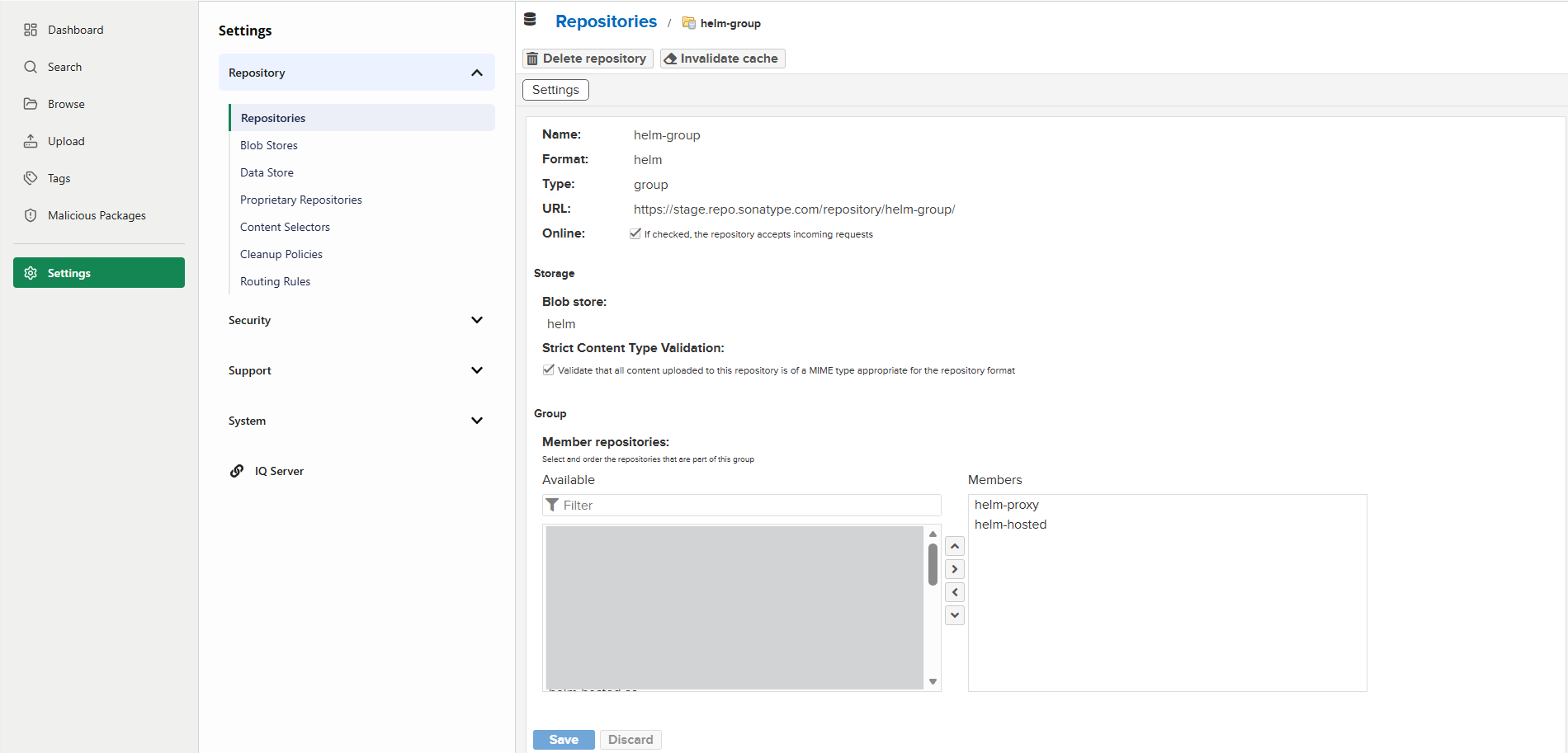Click the helm-group breadcrumb icon
Viewport: 1568px width, 753px height.
point(689,23)
